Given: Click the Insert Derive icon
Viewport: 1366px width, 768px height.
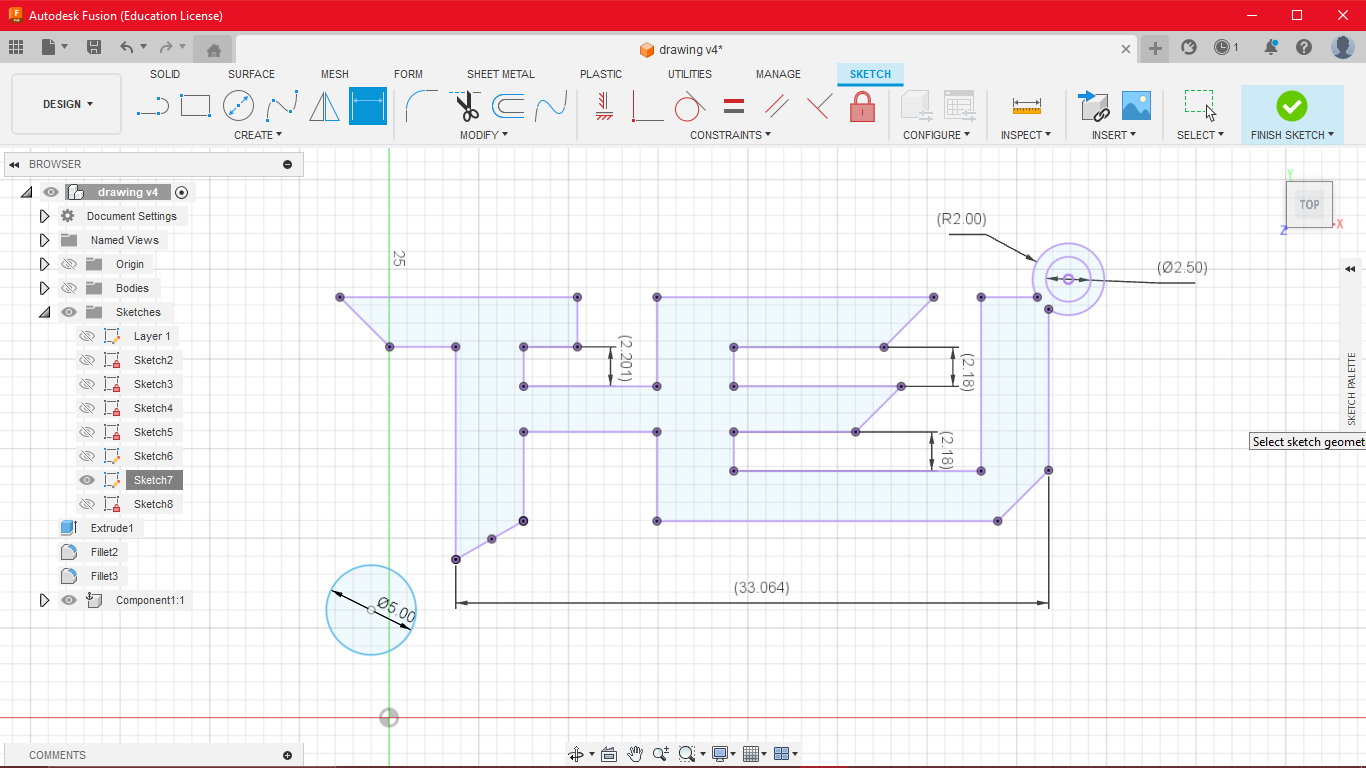Looking at the screenshot, I should [1094, 106].
